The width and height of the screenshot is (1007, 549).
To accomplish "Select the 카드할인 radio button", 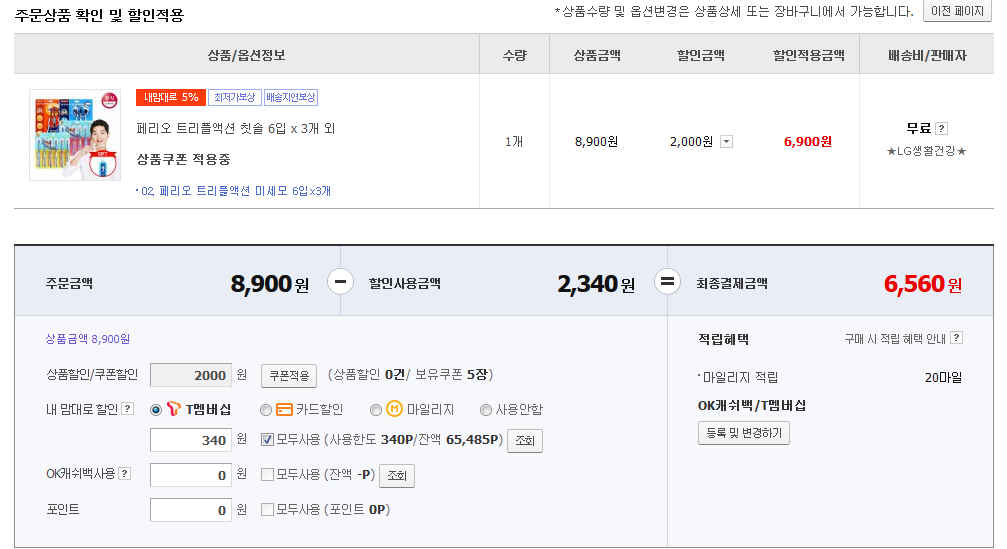I will [x=265, y=409].
